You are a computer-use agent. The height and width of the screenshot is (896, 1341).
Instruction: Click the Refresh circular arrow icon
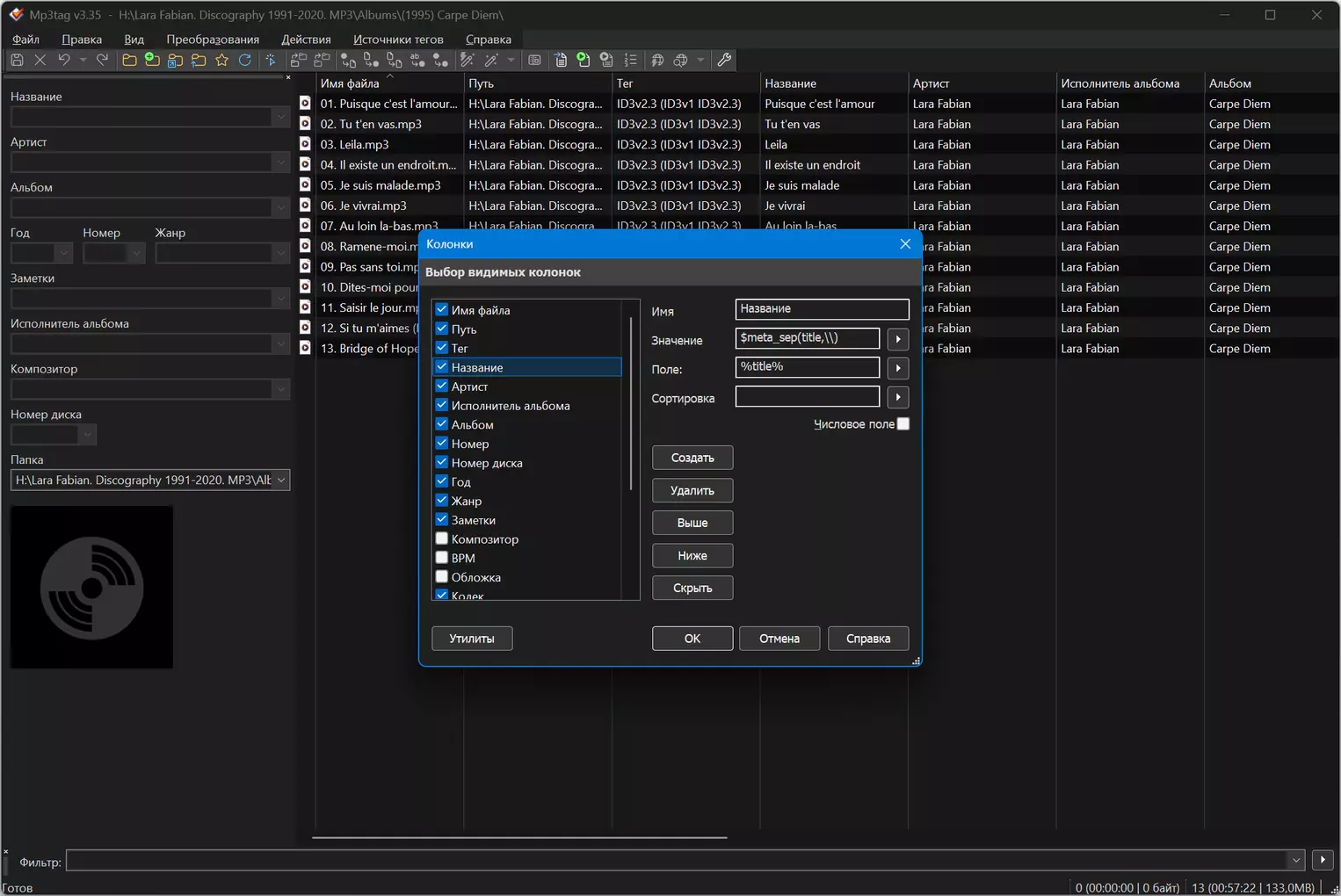(x=245, y=60)
